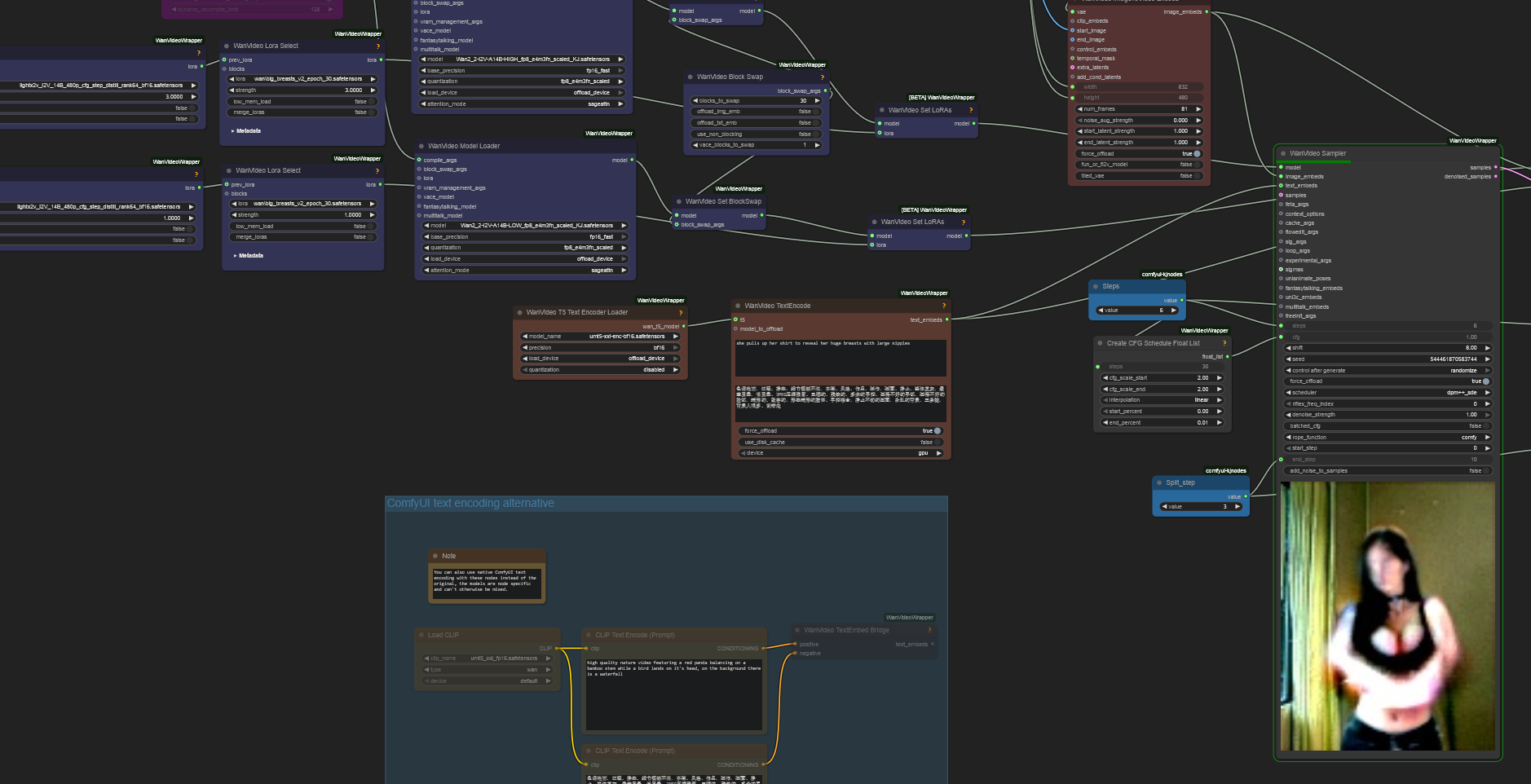The width and height of the screenshot is (1531, 784).
Task: Click the question mark on WanVideo TextEncode
Action: (x=944, y=306)
